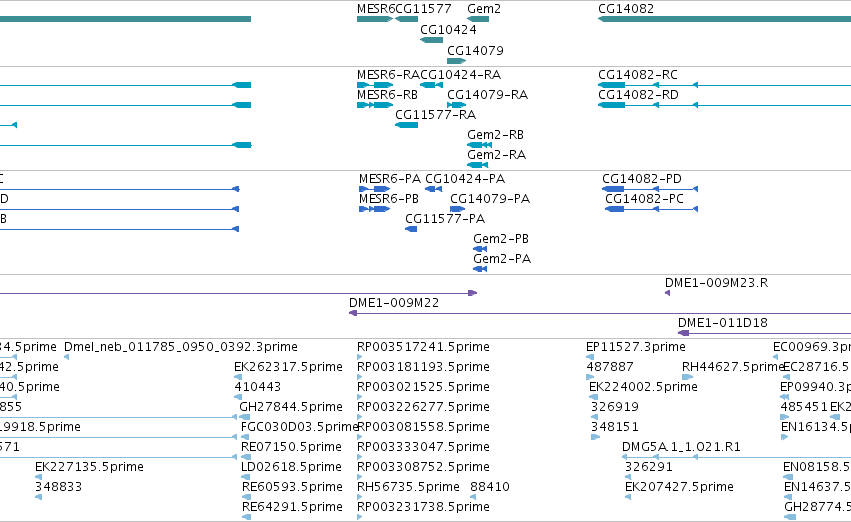The width and height of the screenshot is (851, 522).
Task: Open RP003231738.5prime feature
Action: (423, 507)
